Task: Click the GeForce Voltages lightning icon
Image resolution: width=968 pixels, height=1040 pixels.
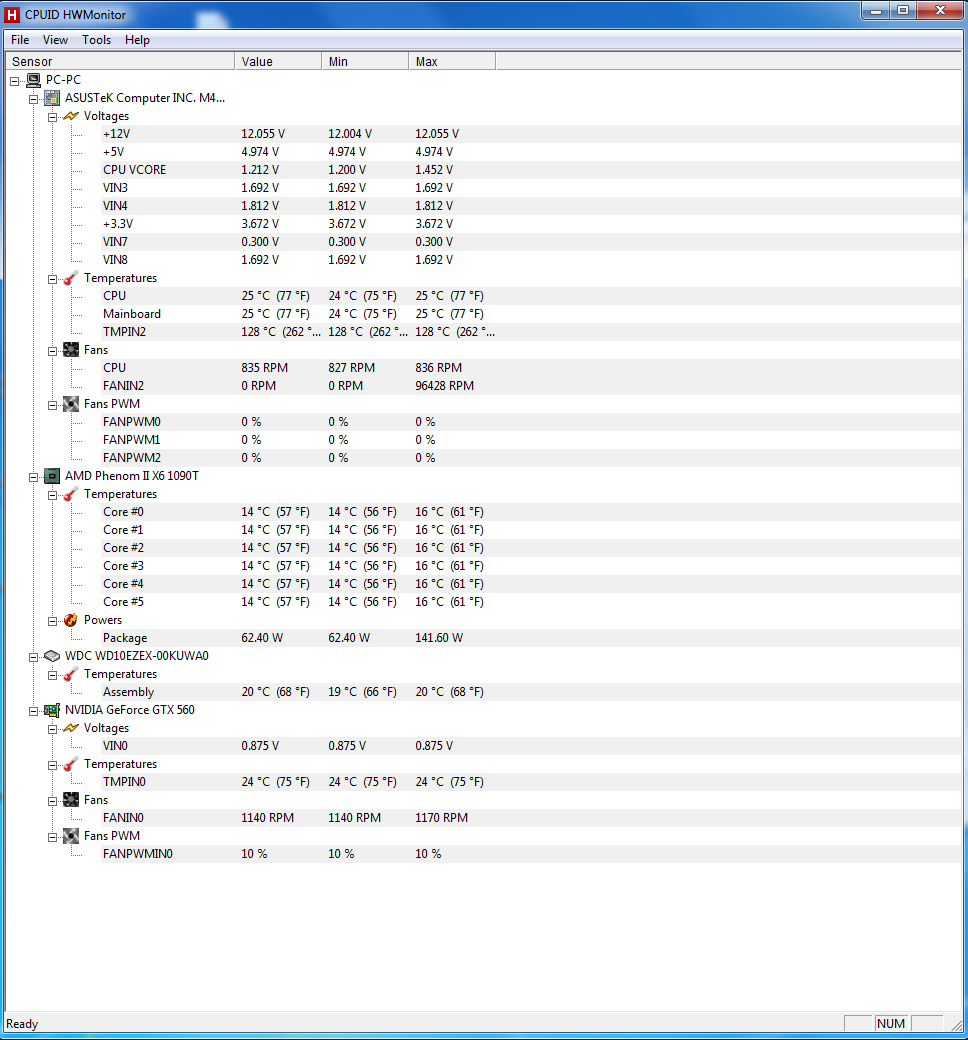Action: point(71,728)
